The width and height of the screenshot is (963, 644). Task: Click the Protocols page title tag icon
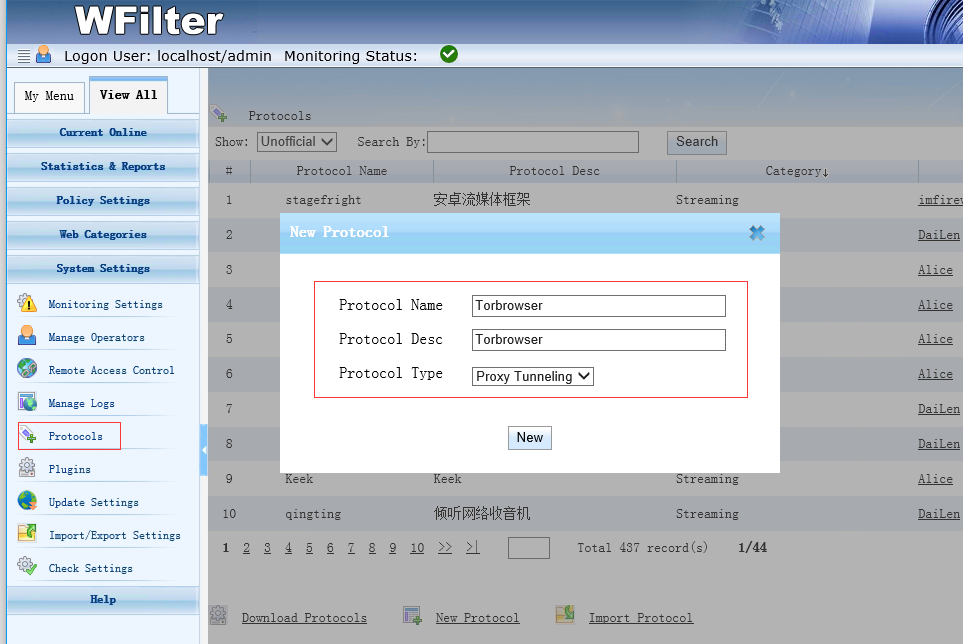point(219,114)
